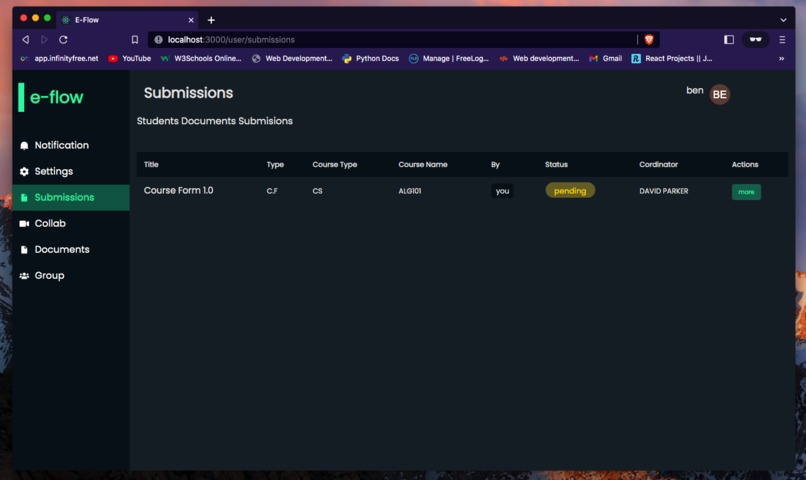
Task: Go back with browser back arrow
Action: [25, 40]
